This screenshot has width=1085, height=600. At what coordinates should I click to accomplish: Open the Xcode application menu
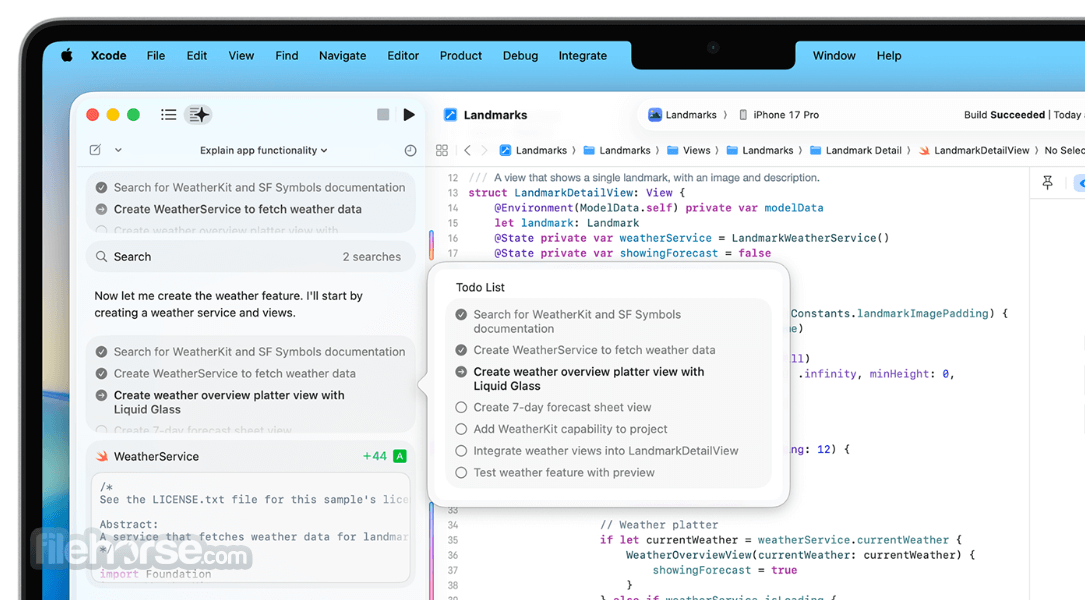point(109,55)
